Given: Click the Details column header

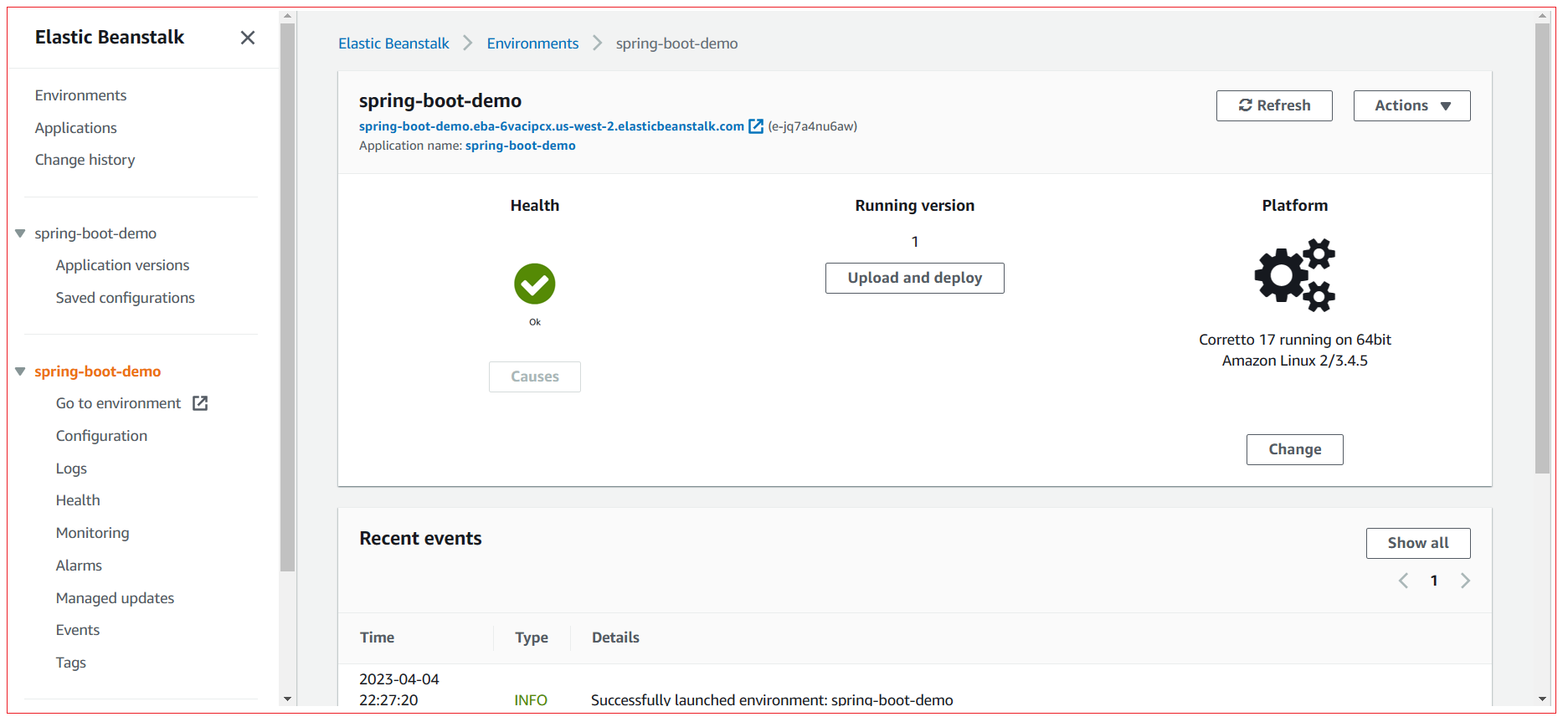Looking at the screenshot, I should pyautogui.click(x=615, y=638).
